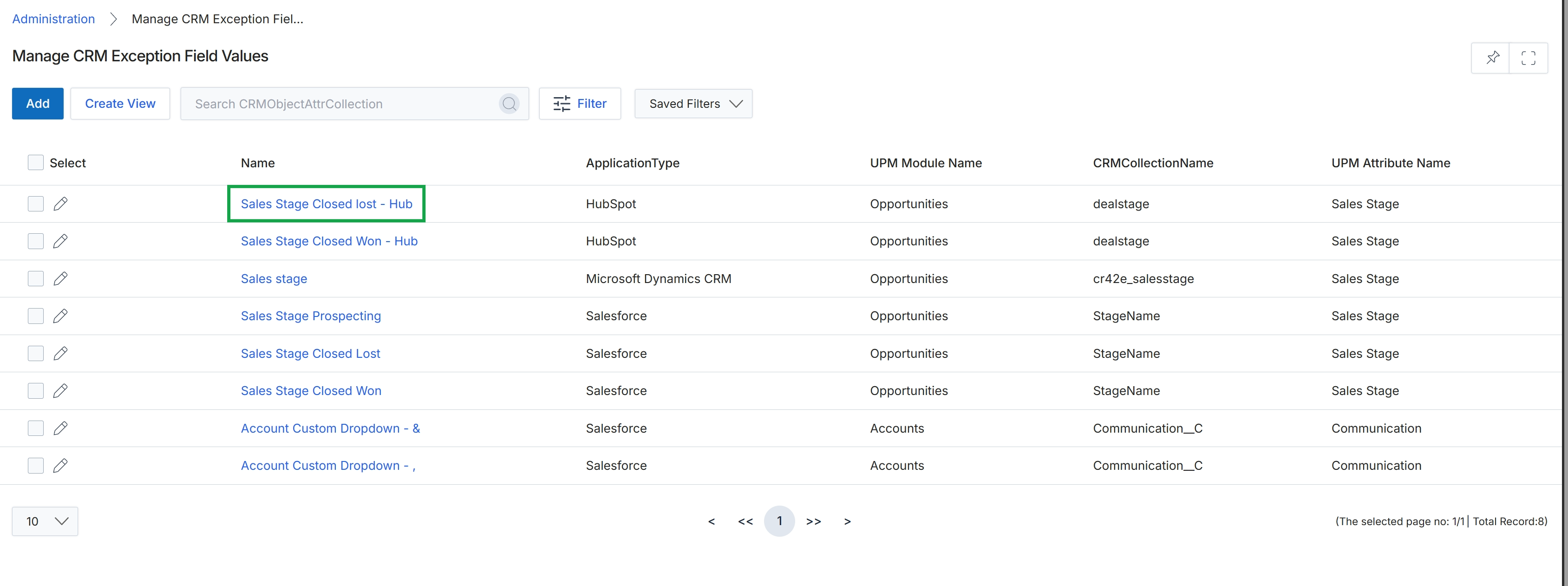
Task: Open the Sales stage record link
Action: tap(274, 279)
